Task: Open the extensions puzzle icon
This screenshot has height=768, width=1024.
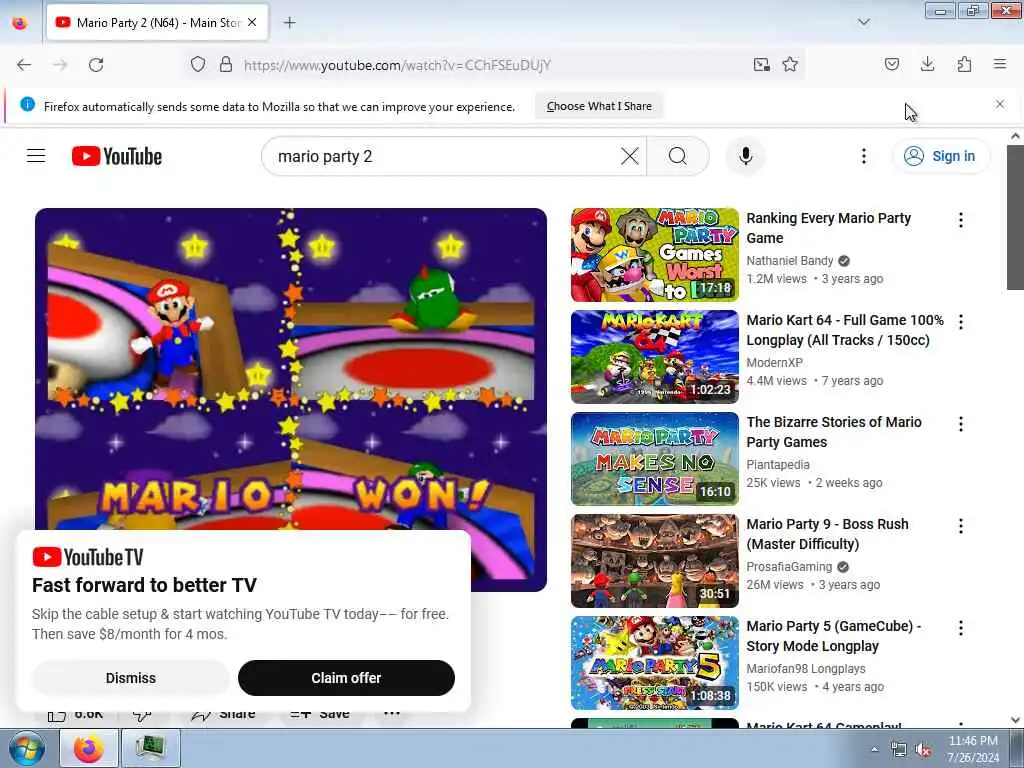Action: tap(964, 64)
